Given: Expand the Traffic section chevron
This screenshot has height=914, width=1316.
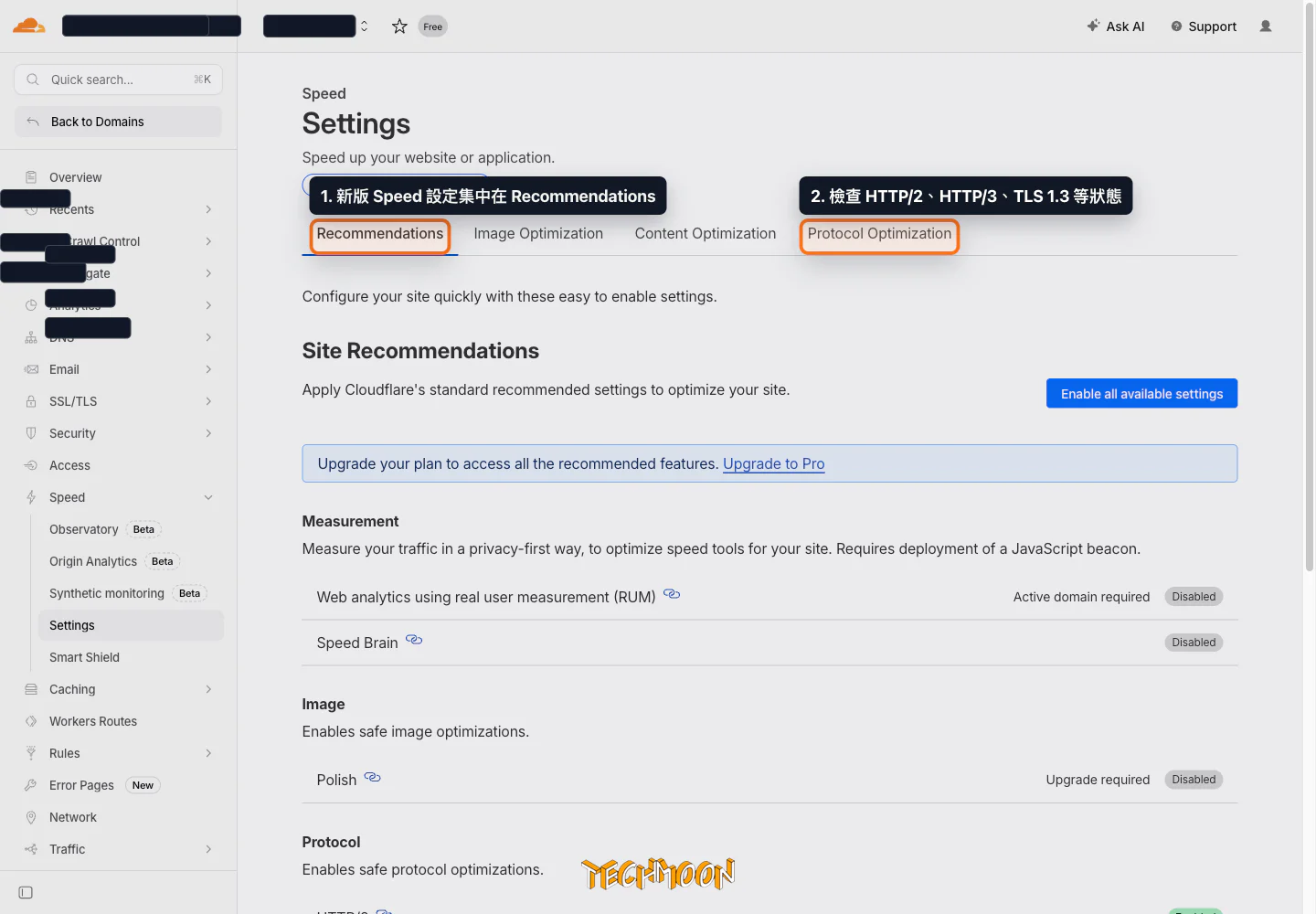Looking at the screenshot, I should (x=208, y=849).
